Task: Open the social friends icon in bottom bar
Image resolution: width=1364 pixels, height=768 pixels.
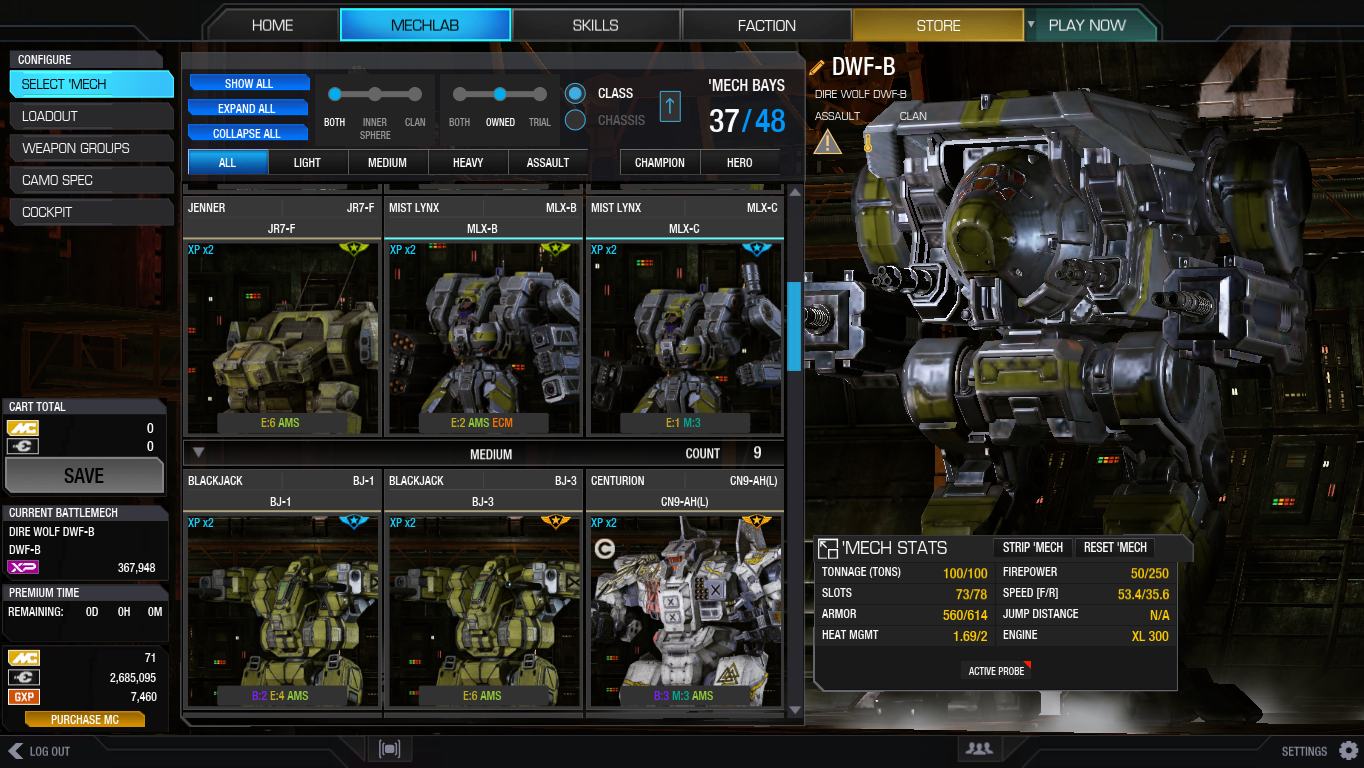Action: point(979,748)
